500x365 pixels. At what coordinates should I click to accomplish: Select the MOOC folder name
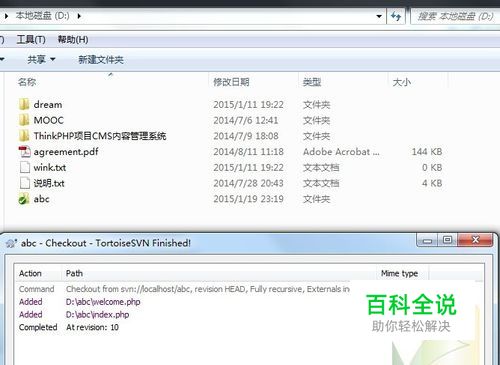[48, 120]
